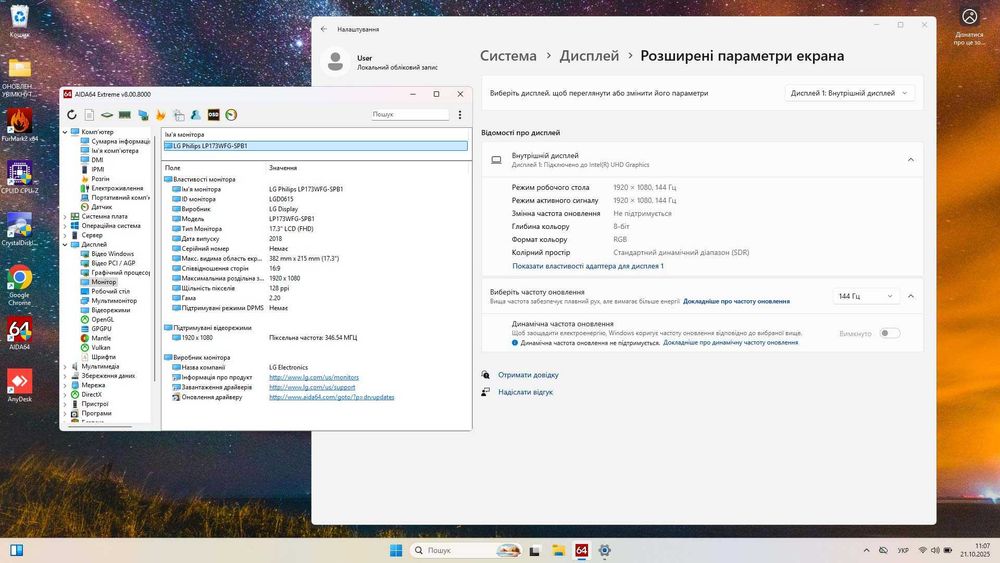Click Отримати довідку link
1000x563 pixels.
click(528, 375)
